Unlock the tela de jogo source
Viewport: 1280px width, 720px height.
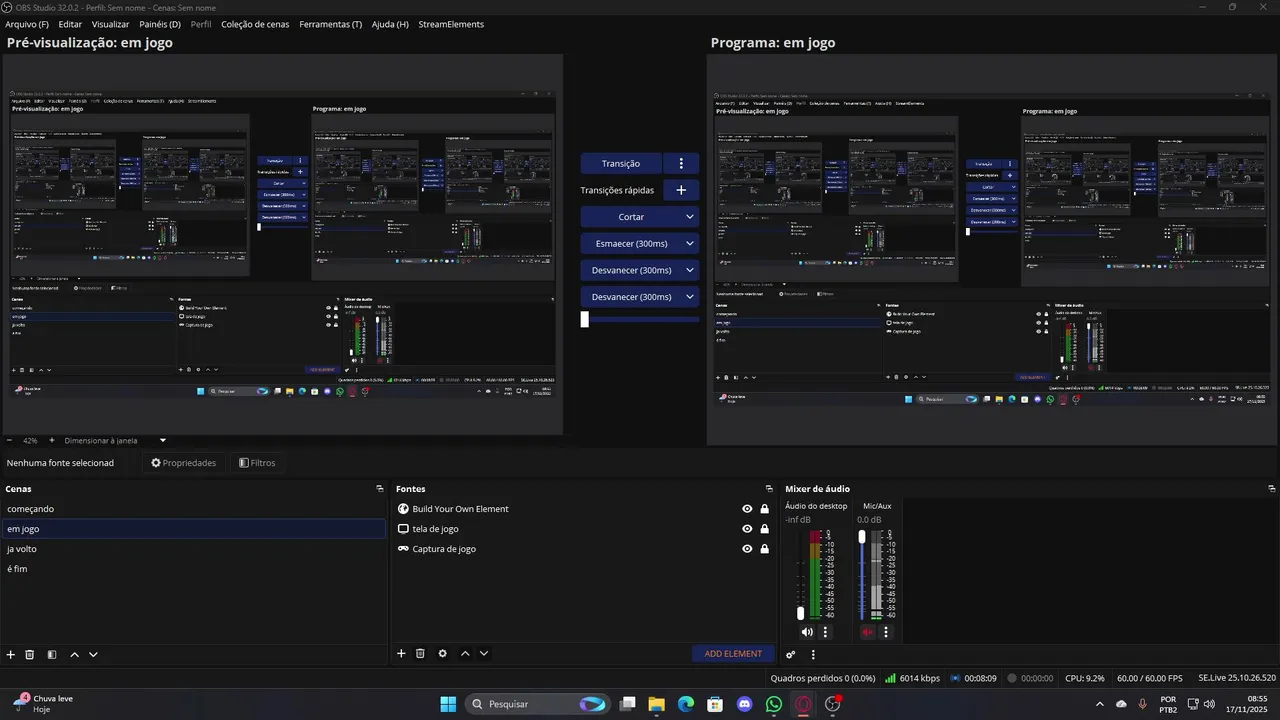click(x=765, y=529)
